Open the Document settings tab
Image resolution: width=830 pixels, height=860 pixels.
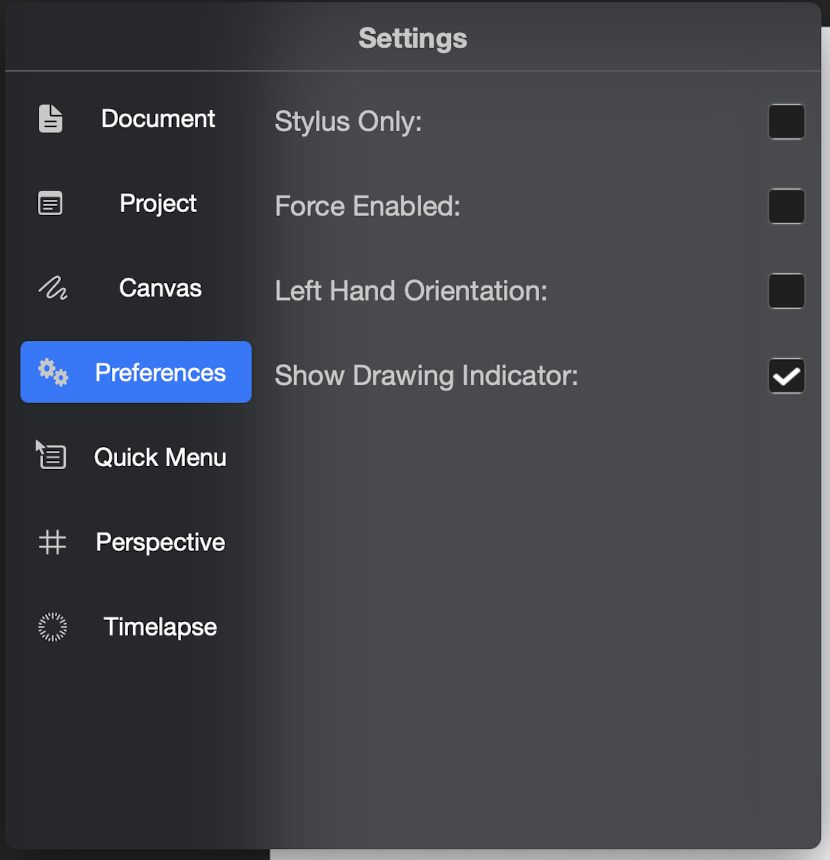coord(158,119)
